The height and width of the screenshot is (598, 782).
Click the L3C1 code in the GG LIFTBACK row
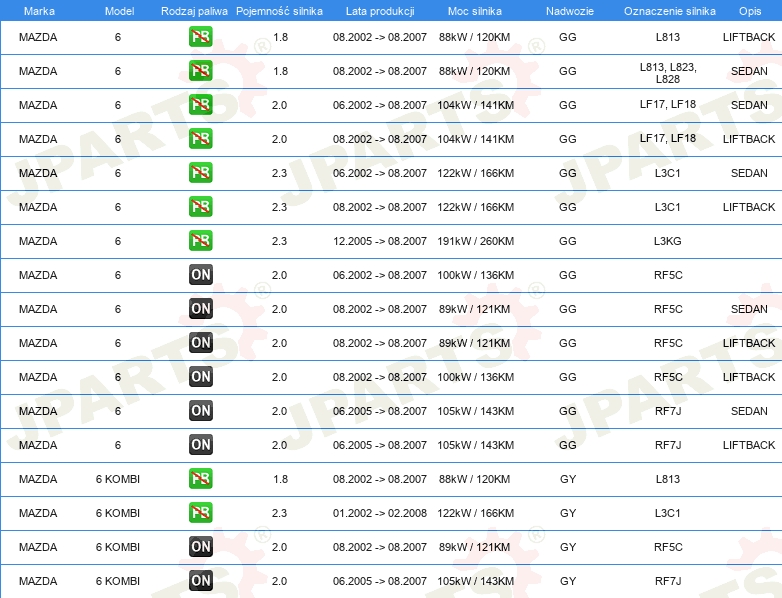(667, 207)
